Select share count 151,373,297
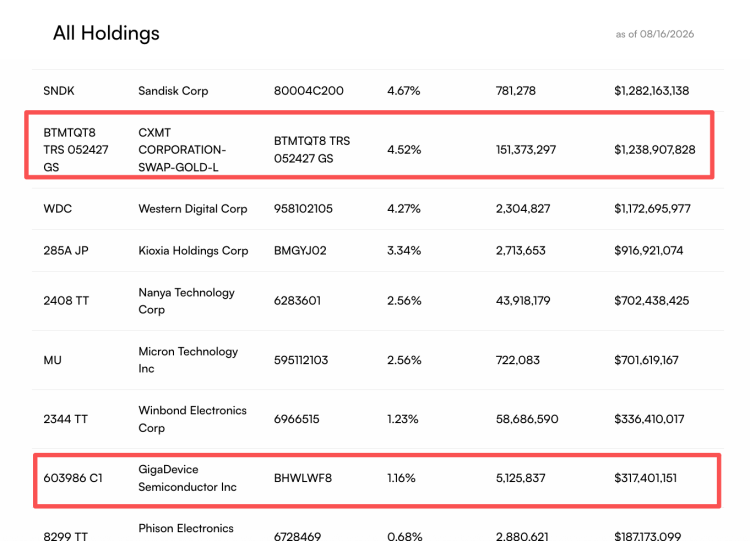The image size is (750, 541). click(526, 150)
